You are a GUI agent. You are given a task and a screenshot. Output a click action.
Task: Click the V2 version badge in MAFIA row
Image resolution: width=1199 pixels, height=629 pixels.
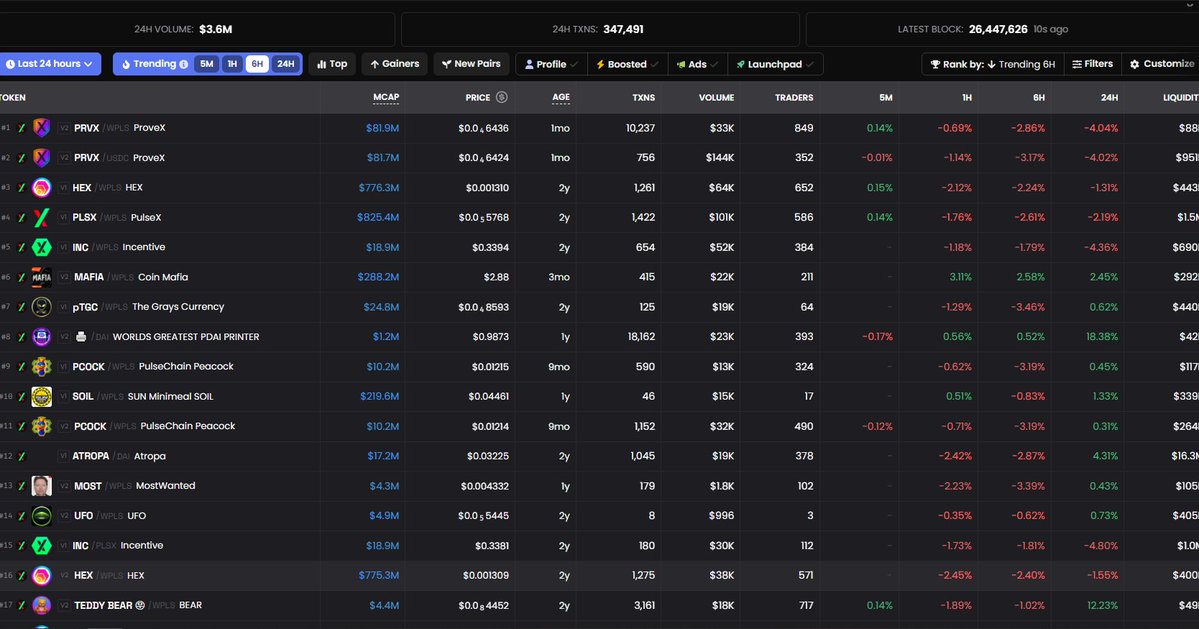point(64,277)
